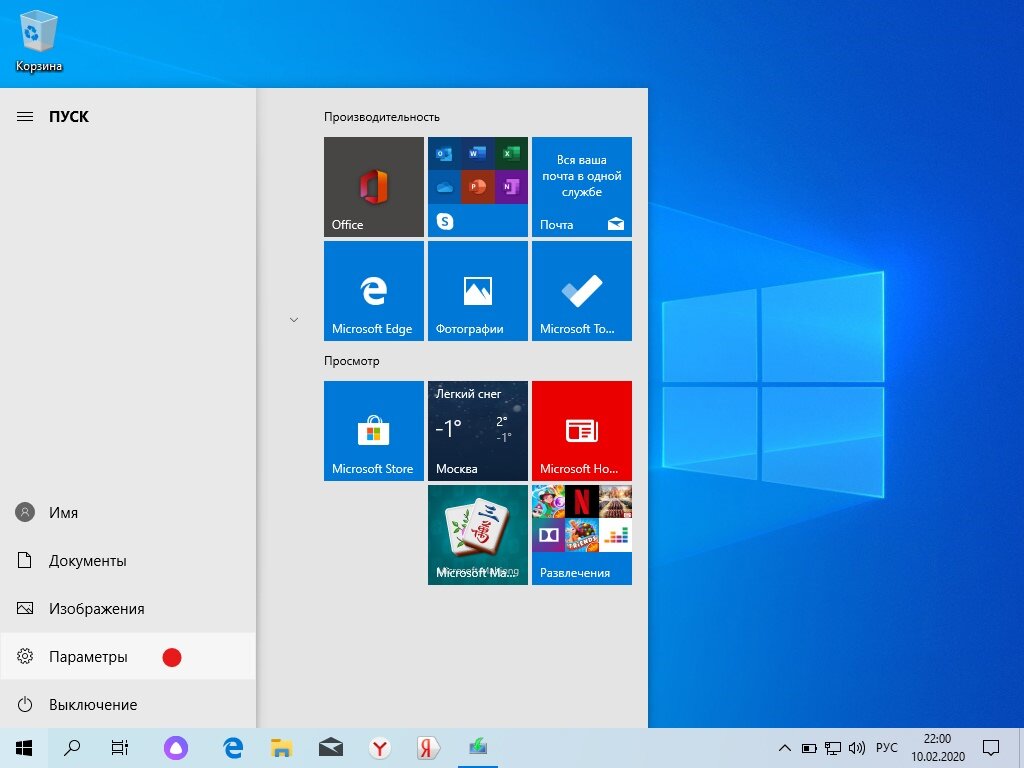Expand the tile group chevron arrow
The width and height of the screenshot is (1024, 768).
pos(294,320)
